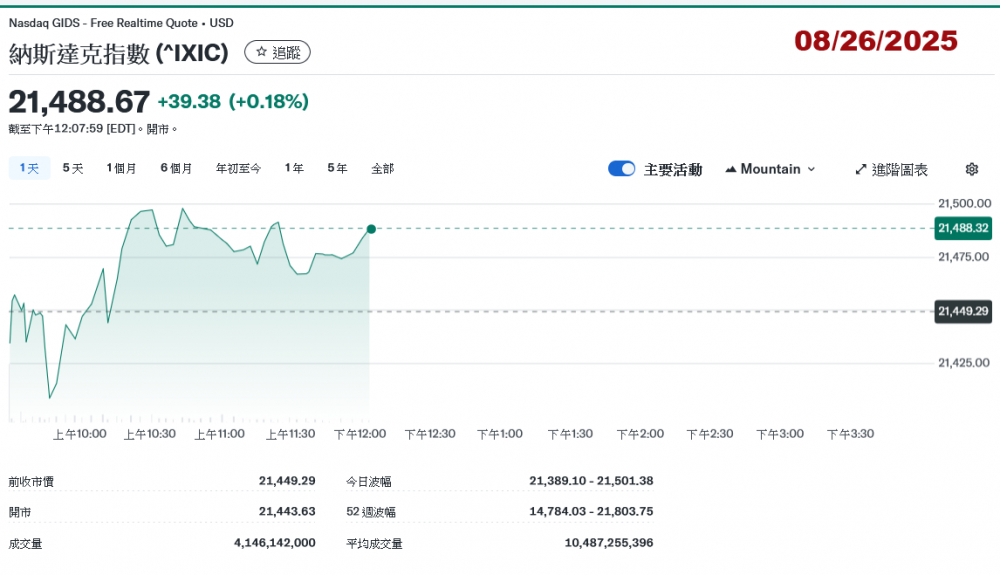Open chart settings gear icon
The width and height of the screenshot is (1000, 575).
click(972, 169)
